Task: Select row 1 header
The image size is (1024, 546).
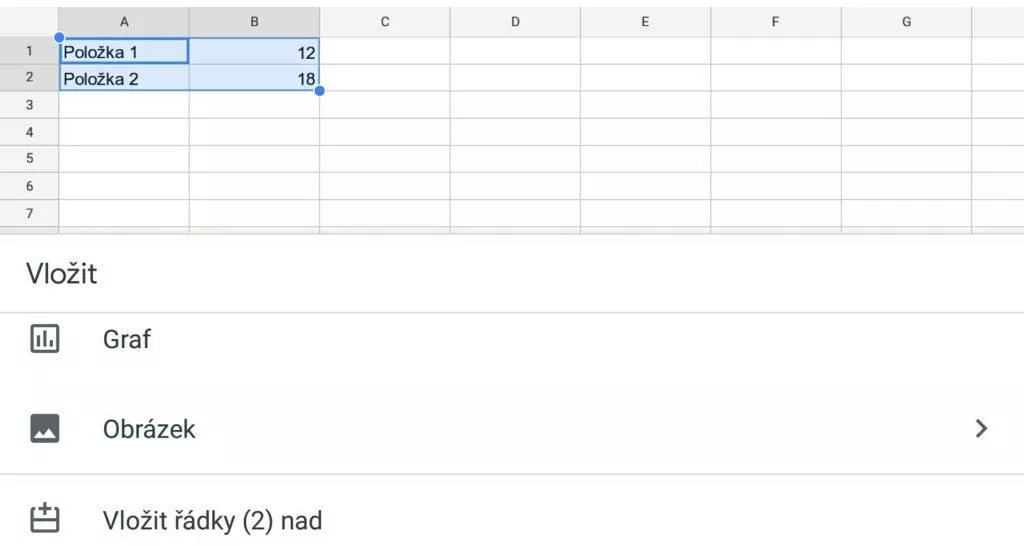Action: point(29,51)
